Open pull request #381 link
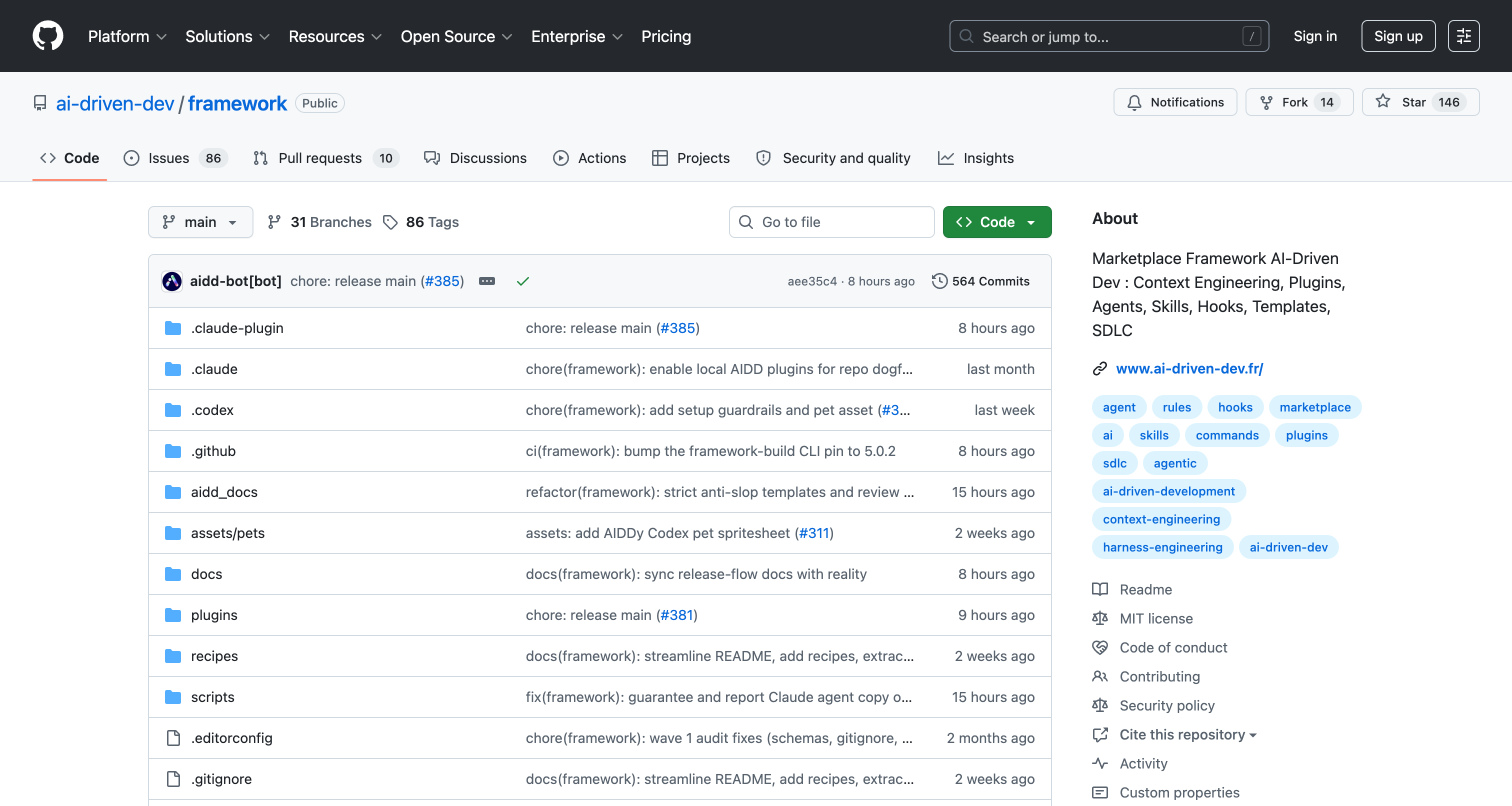Screen dimensions: 1512x806 tap(677, 614)
